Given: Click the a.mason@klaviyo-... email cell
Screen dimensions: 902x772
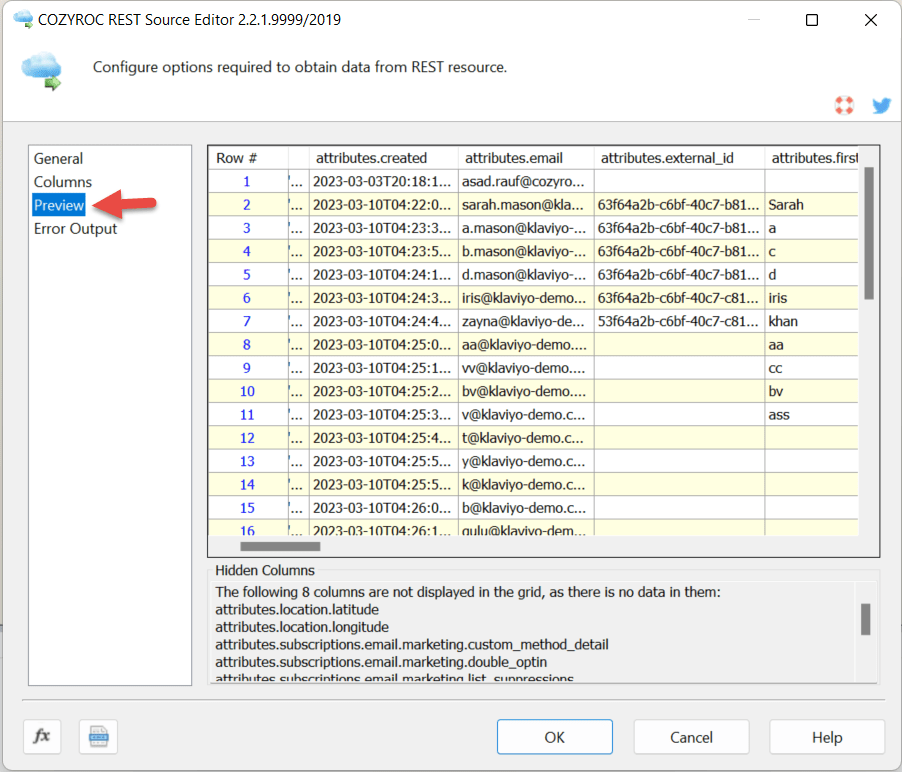Looking at the screenshot, I should coord(526,228).
